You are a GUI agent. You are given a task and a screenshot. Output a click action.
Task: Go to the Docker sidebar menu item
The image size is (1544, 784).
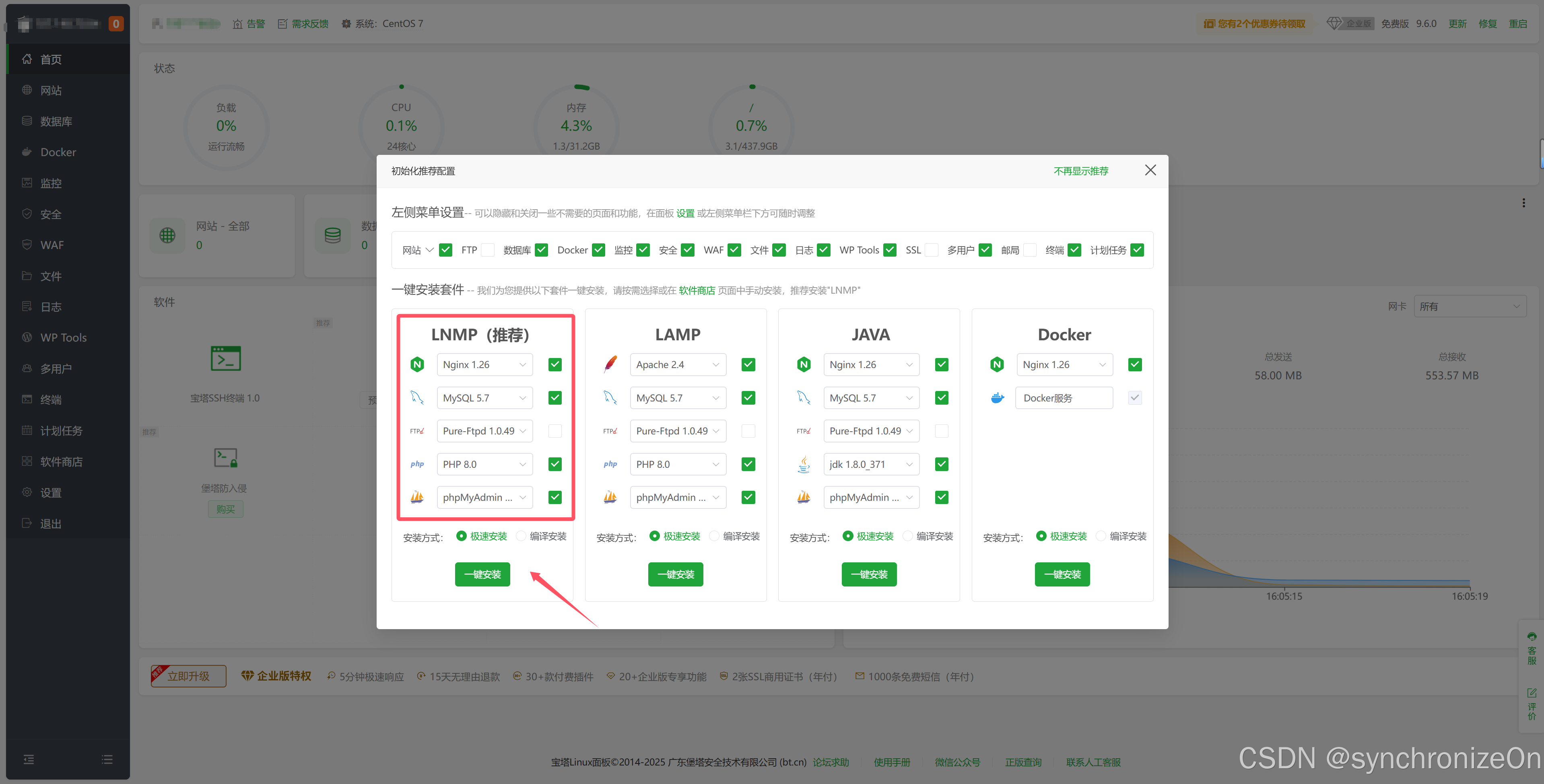(x=58, y=152)
